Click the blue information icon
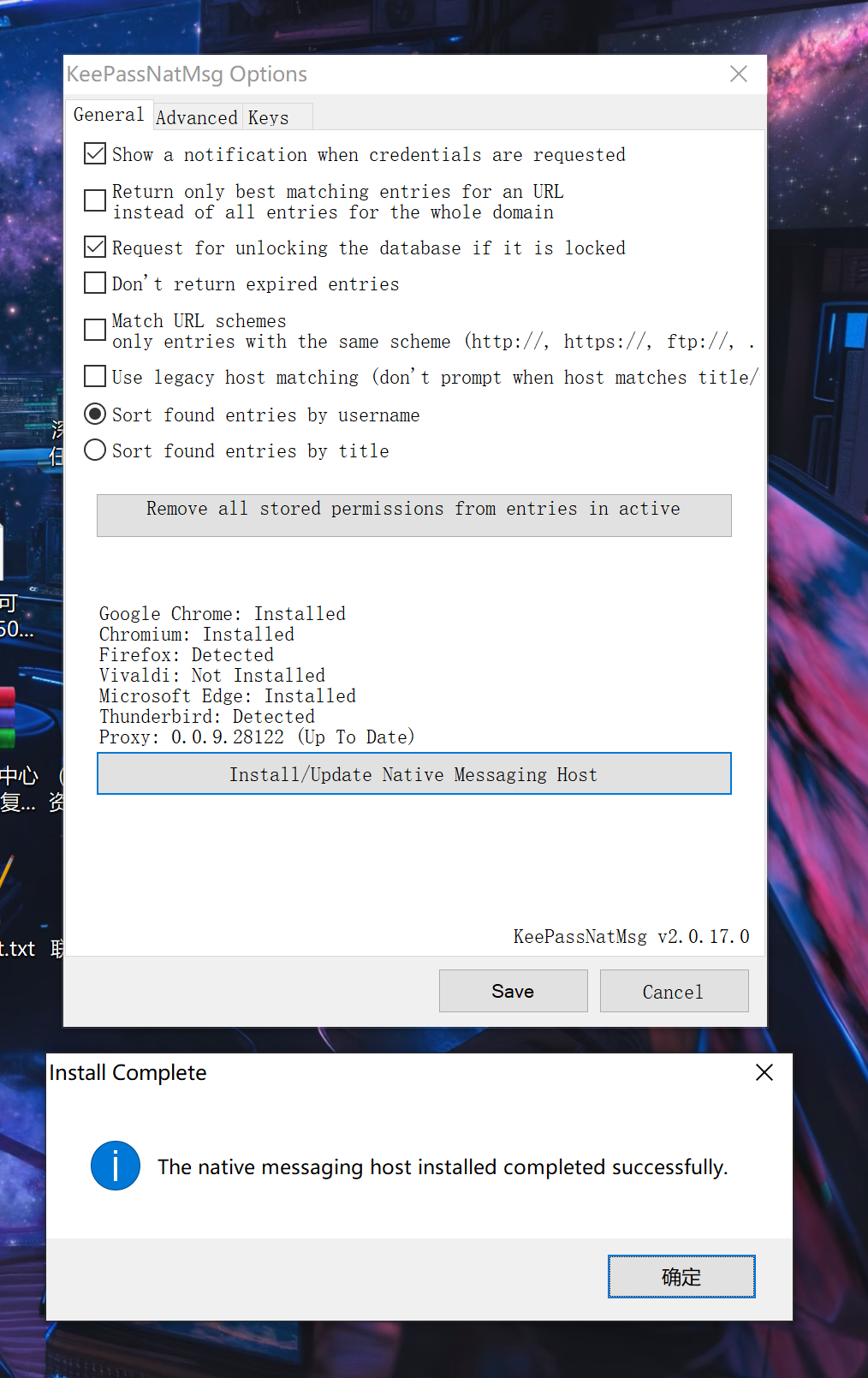The width and height of the screenshot is (868, 1378). click(x=116, y=1166)
